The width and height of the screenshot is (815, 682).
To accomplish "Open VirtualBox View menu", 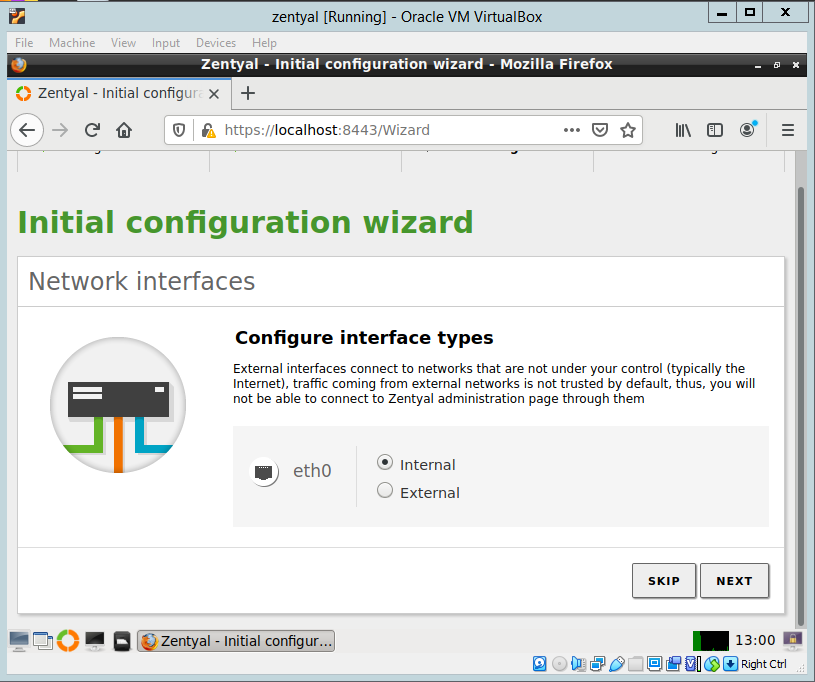I will [123, 43].
